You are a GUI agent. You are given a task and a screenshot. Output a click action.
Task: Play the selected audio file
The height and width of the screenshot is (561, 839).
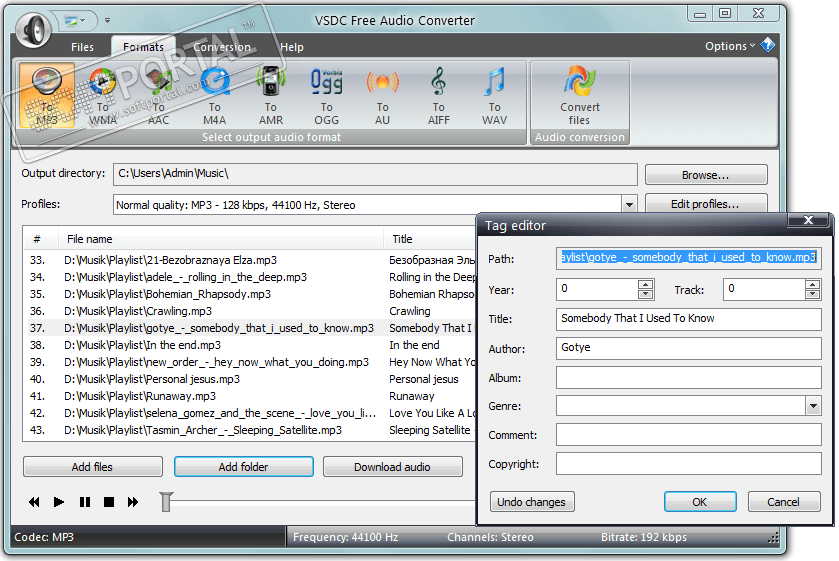tap(59, 502)
